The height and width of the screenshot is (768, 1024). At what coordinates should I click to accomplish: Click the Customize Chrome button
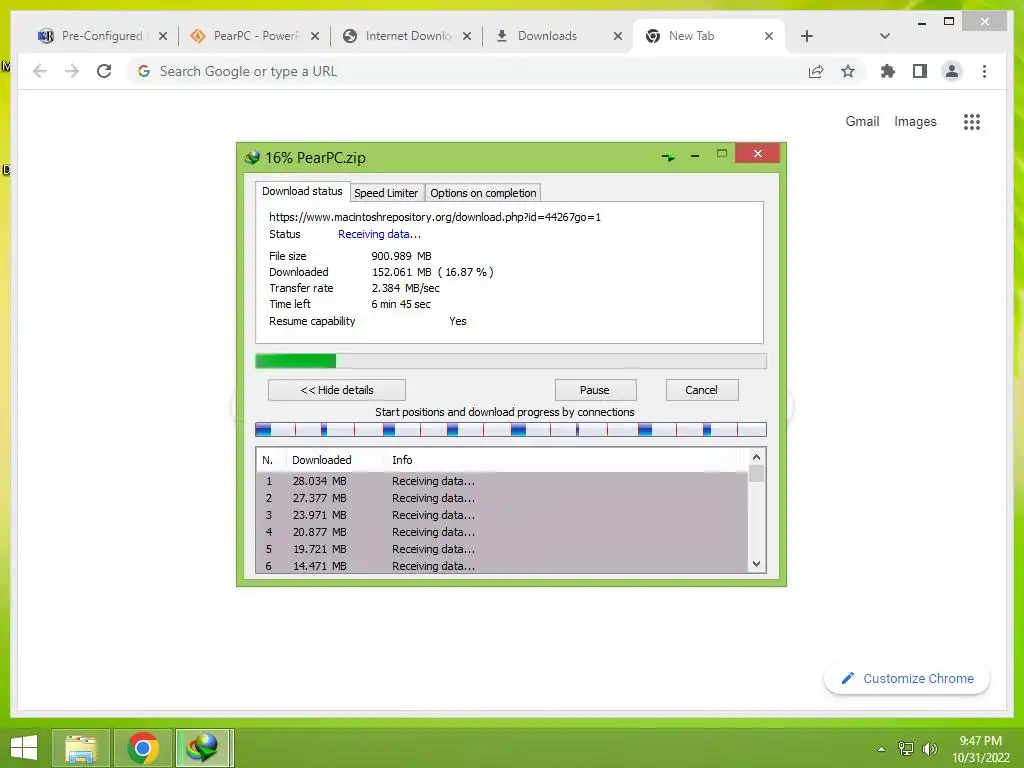907,679
